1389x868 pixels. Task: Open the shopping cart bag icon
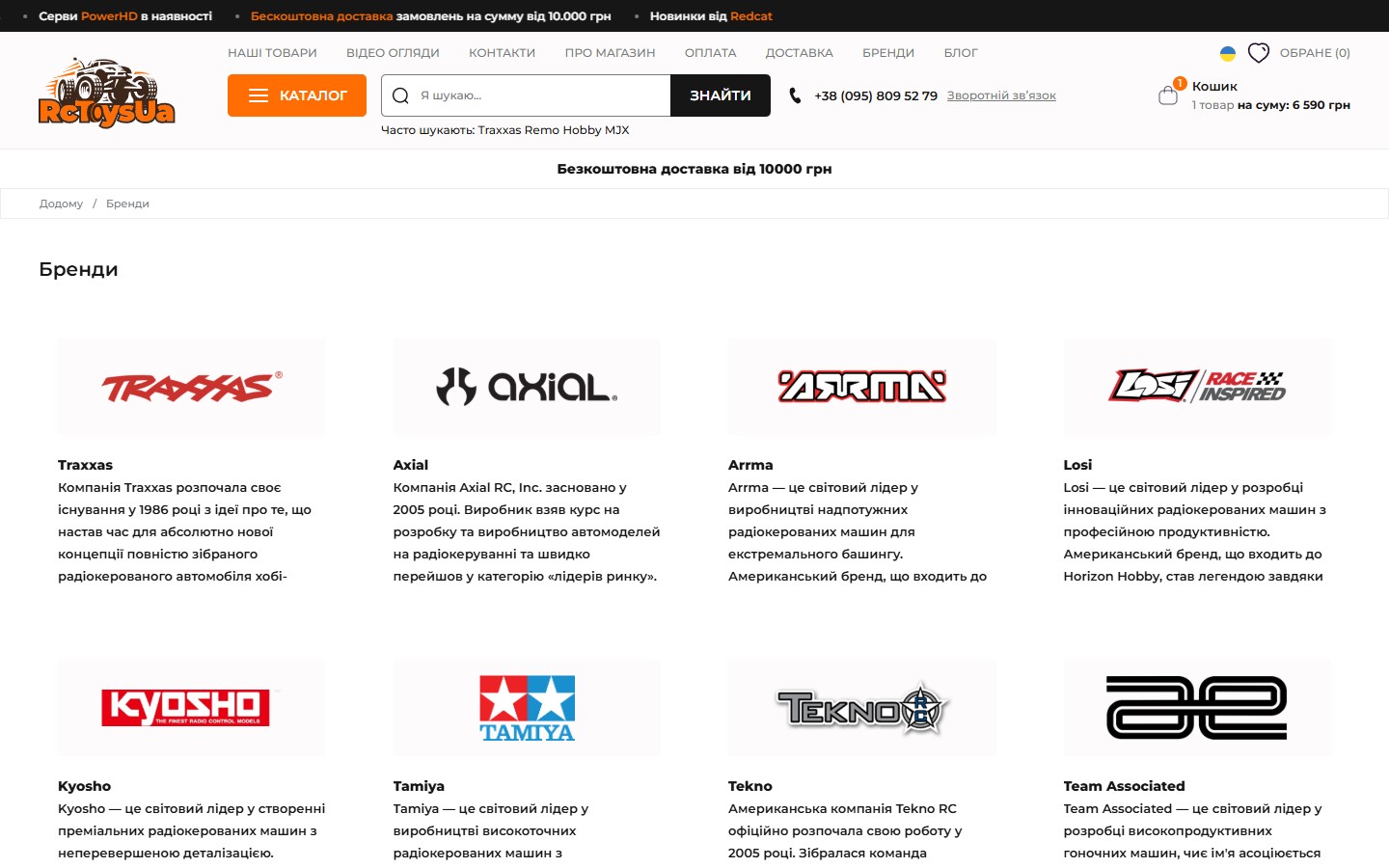coord(1167,95)
